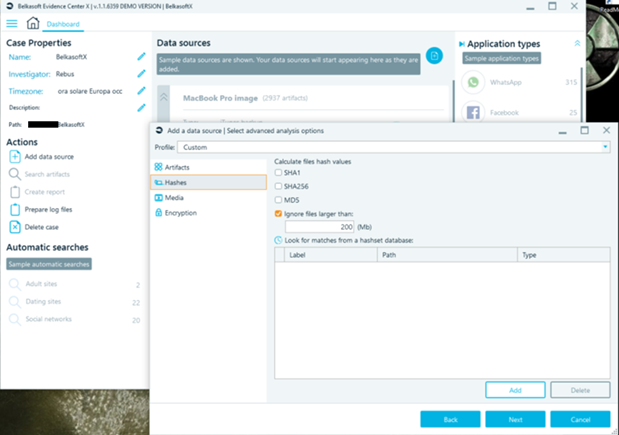Open the hamburger menu in Belkasoft window

tap(12, 24)
